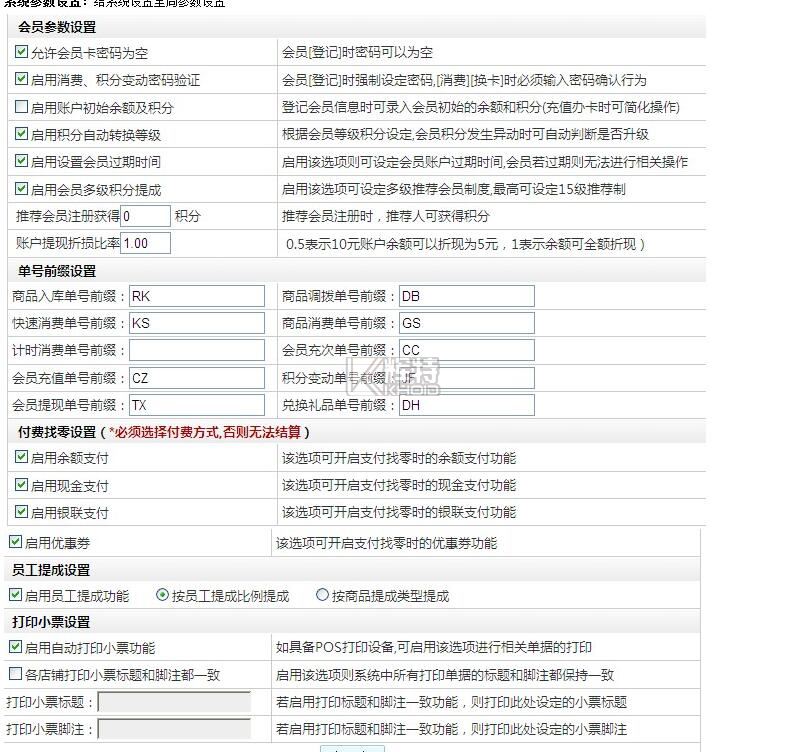Click the 兑换礼品单号前缀 field with DH
793x752 pixels.
467,405
